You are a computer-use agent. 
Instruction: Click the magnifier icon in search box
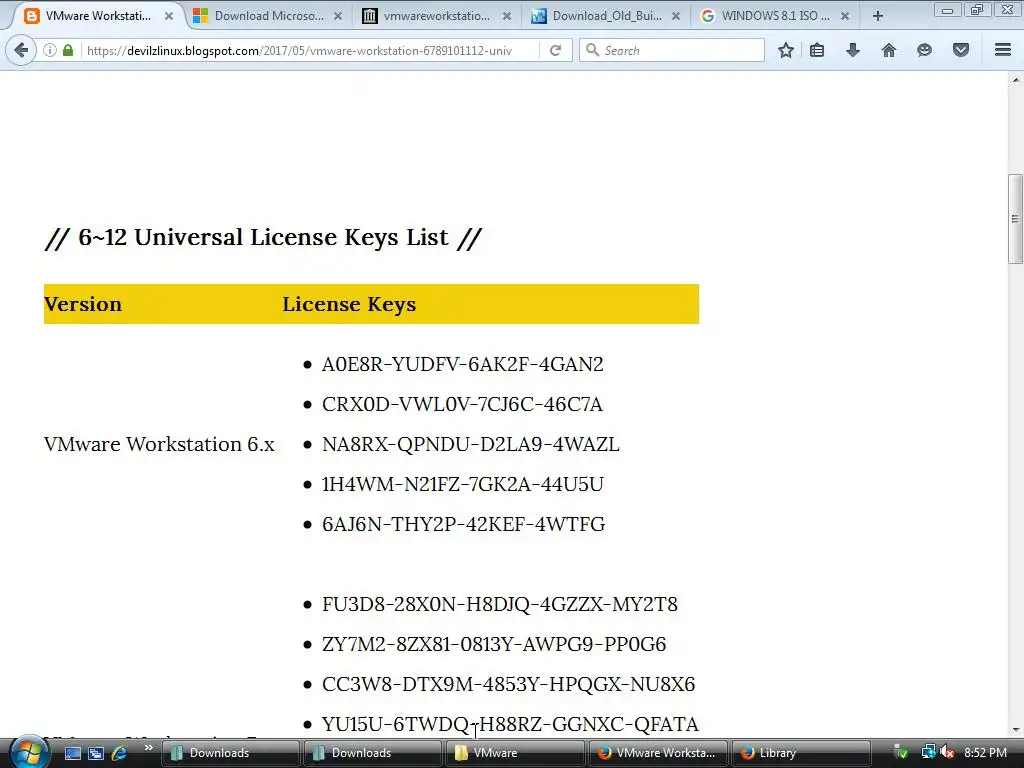(x=592, y=50)
